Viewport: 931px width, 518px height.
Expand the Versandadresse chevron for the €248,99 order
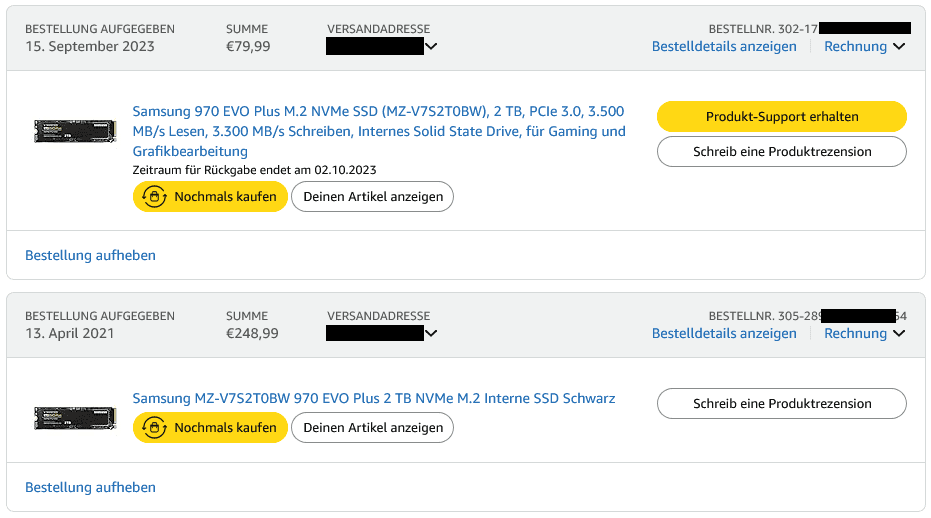coord(431,333)
